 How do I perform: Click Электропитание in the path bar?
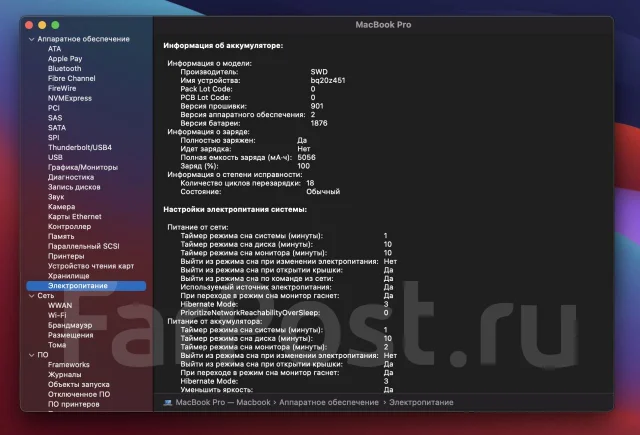[421, 402]
